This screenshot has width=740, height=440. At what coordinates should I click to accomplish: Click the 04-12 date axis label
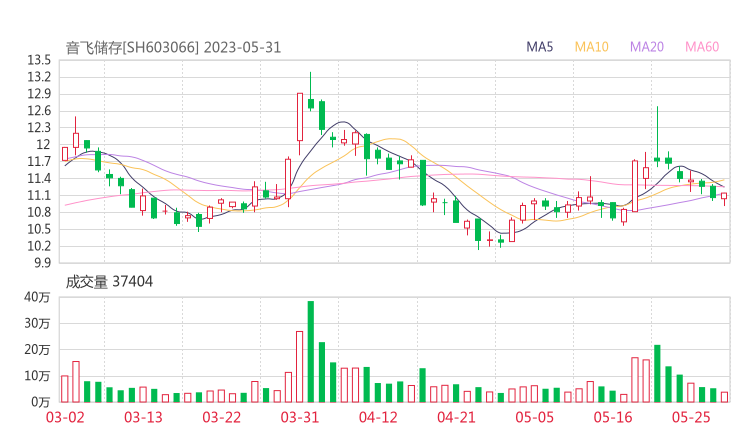point(378,417)
